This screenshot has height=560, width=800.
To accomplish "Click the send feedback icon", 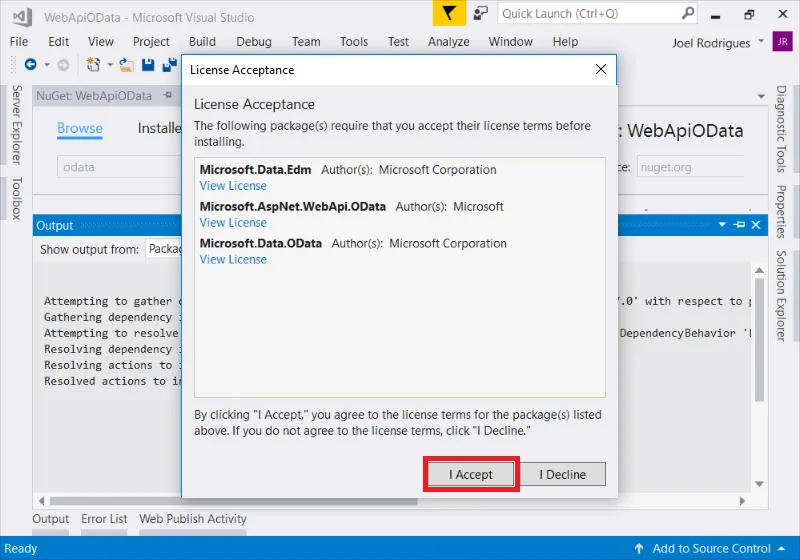I will pos(481,14).
